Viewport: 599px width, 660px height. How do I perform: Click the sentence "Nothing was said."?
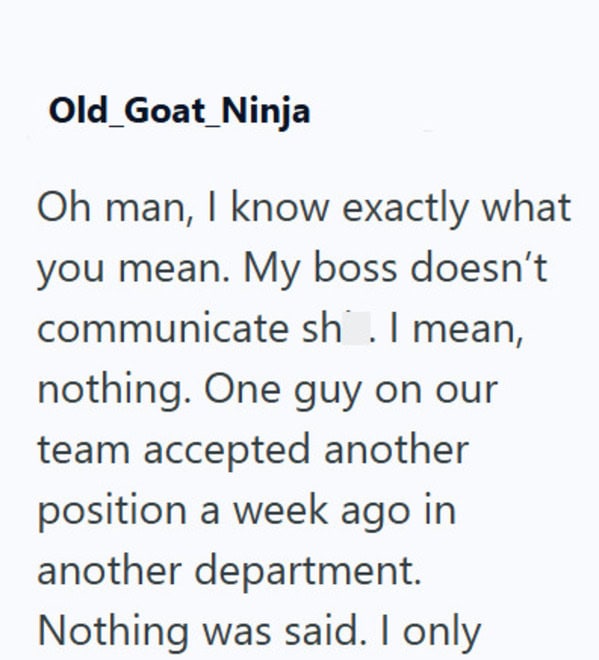202,631
